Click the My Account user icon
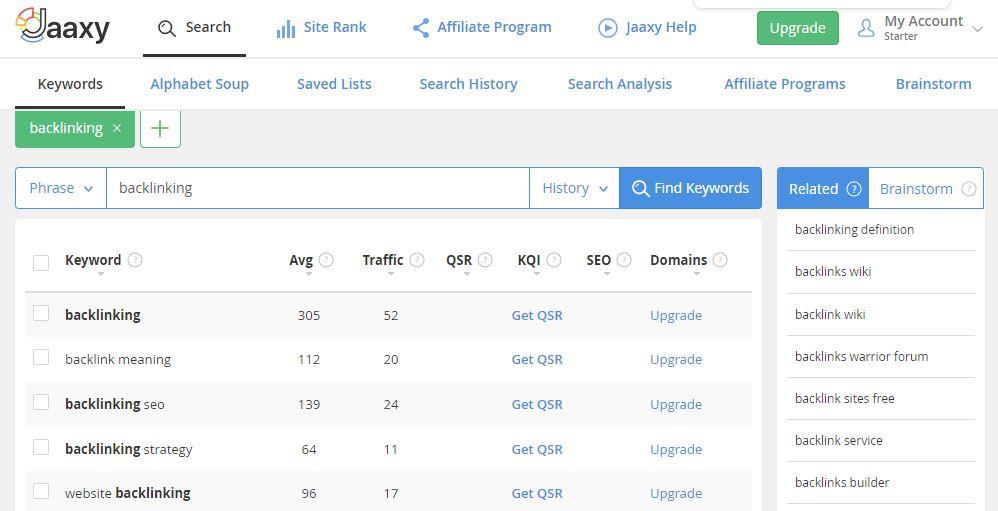Image resolution: width=998 pixels, height=511 pixels. [866, 28]
